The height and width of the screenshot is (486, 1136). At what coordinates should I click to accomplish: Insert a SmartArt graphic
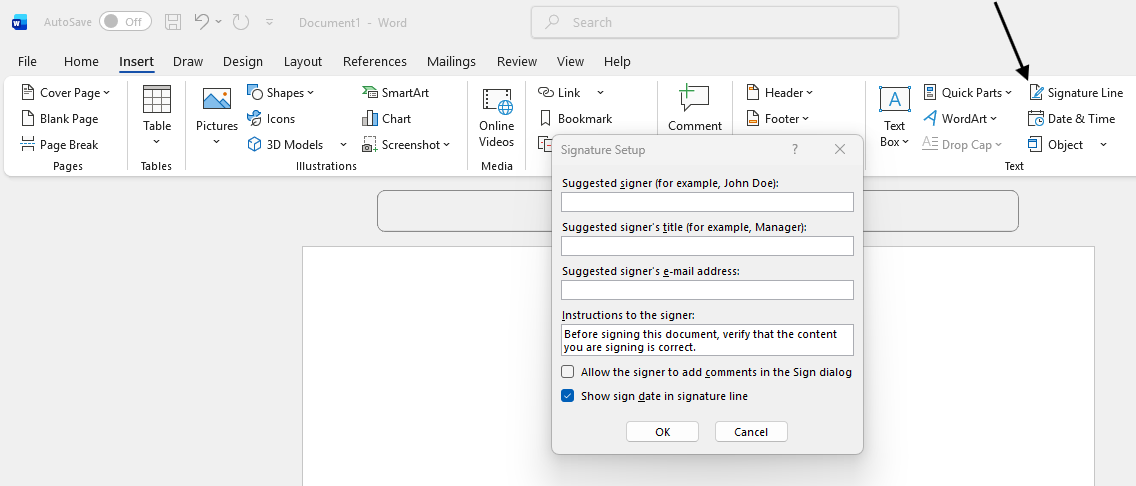tap(396, 93)
